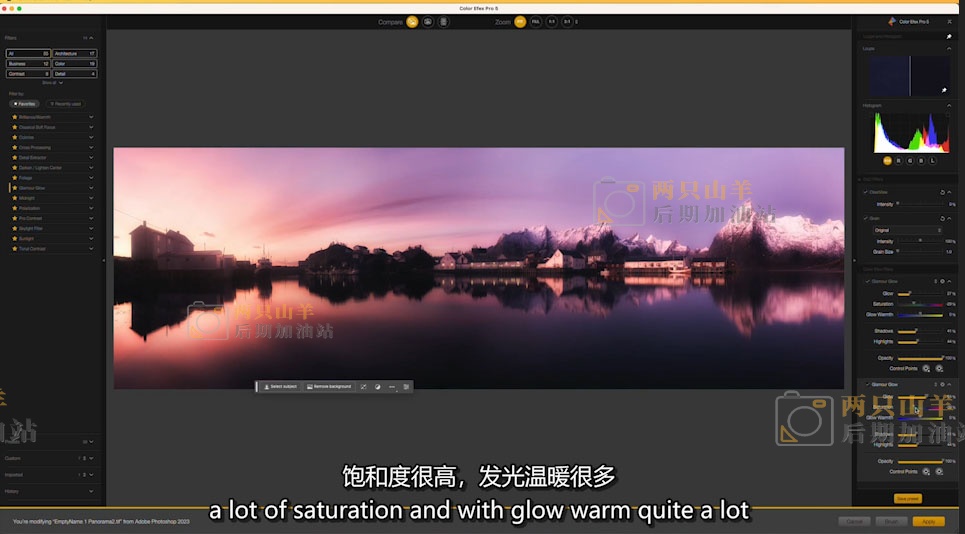965x534 pixels.
Task: Show the red histogram channel
Action: point(899,160)
